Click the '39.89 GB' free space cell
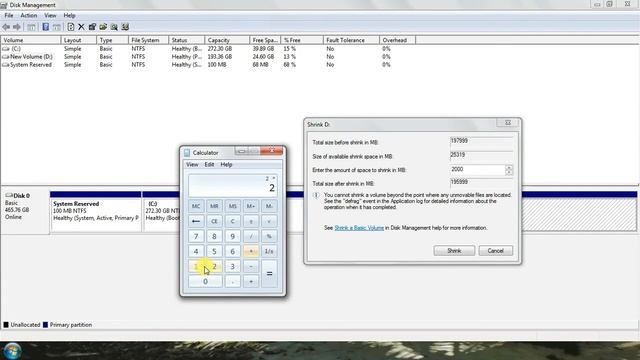Image resolution: width=640 pixels, height=360 pixels. [263, 49]
